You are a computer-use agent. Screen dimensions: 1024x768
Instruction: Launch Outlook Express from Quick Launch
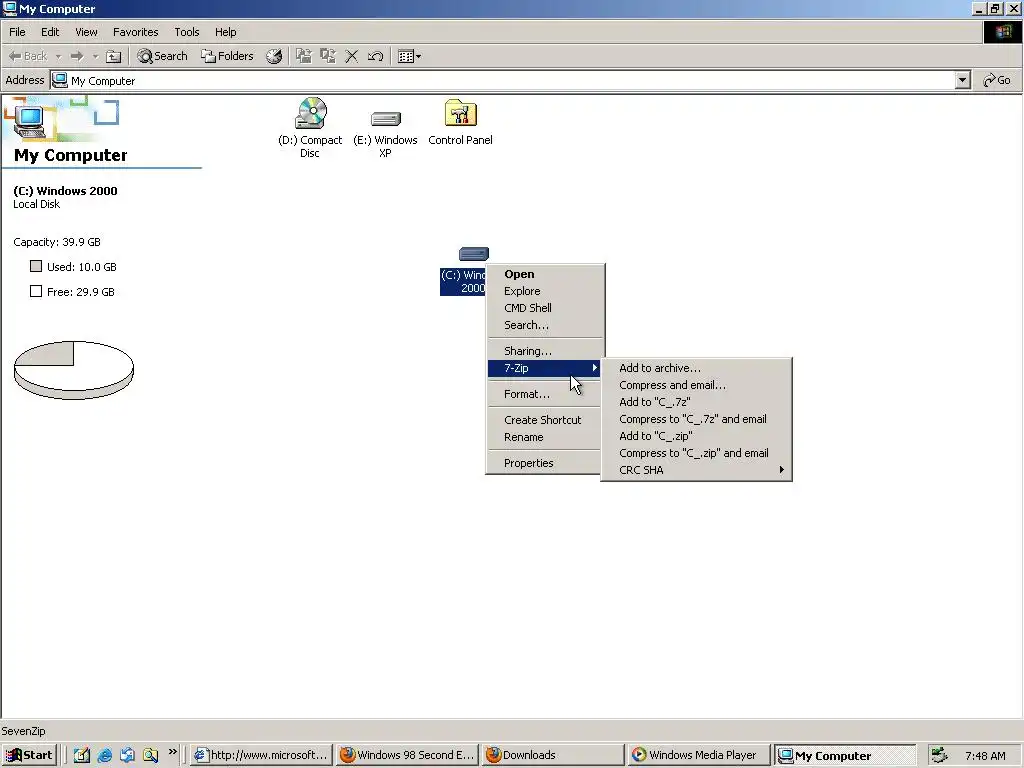(x=127, y=756)
